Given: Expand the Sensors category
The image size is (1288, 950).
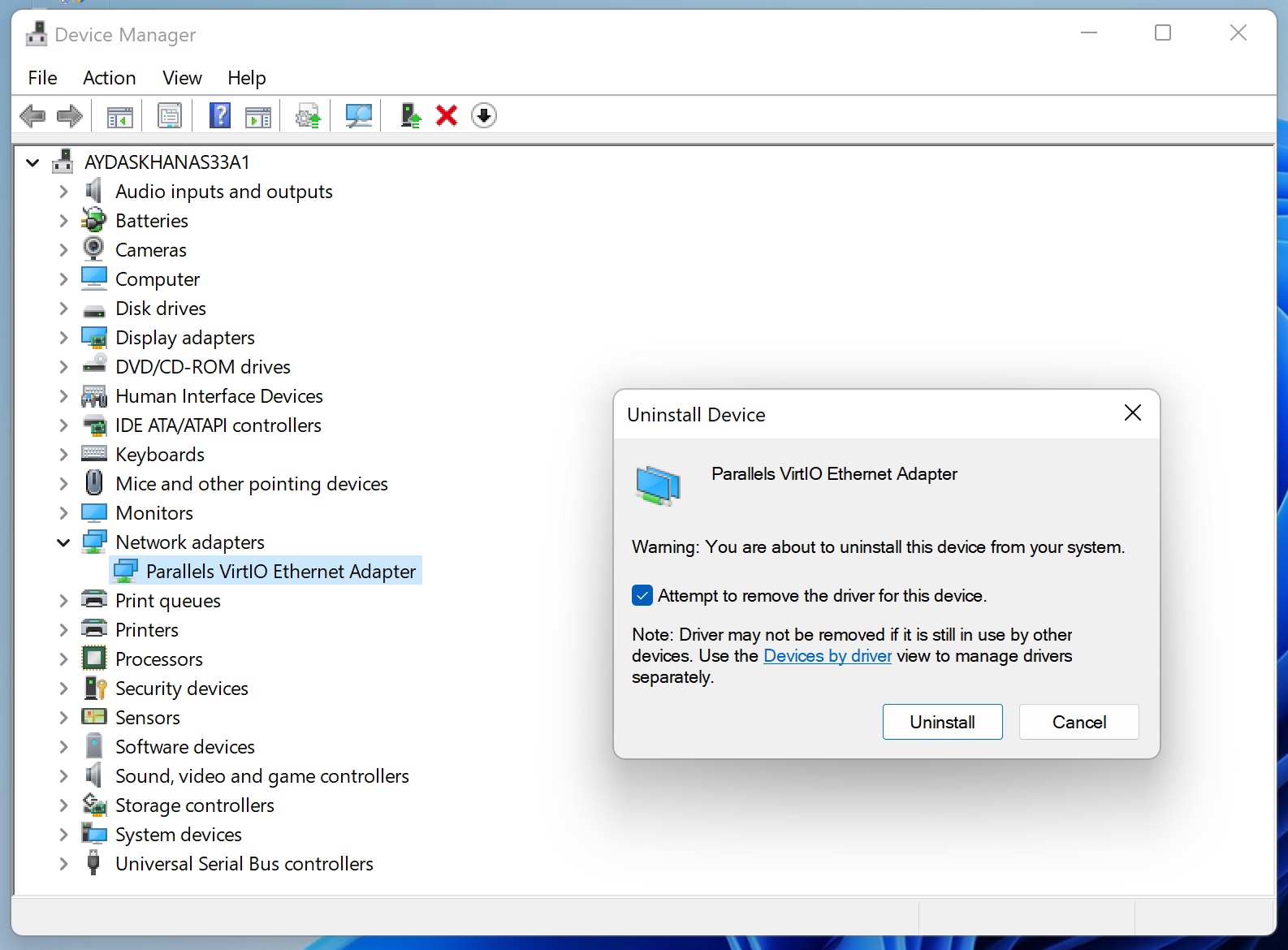Looking at the screenshot, I should [x=63, y=718].
